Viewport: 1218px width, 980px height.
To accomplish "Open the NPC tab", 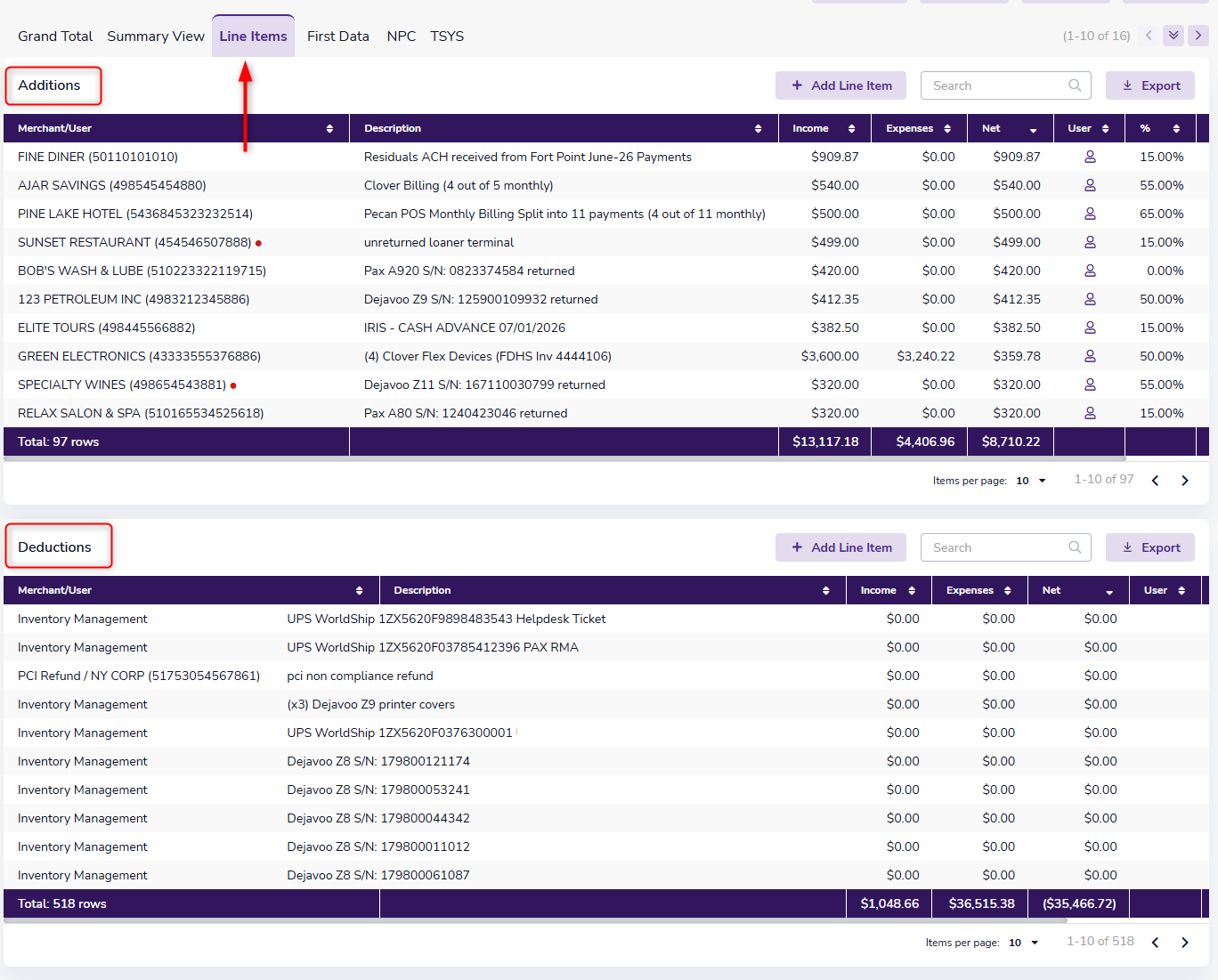I will (402, 36).
